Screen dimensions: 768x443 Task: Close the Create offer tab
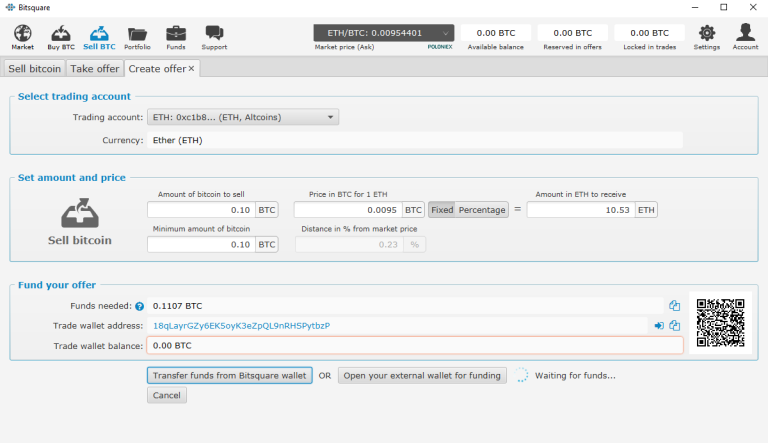click(x=191, y=68)
